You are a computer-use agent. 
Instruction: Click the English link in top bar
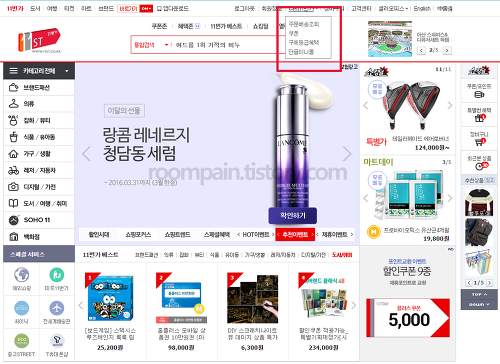[422, 9]
